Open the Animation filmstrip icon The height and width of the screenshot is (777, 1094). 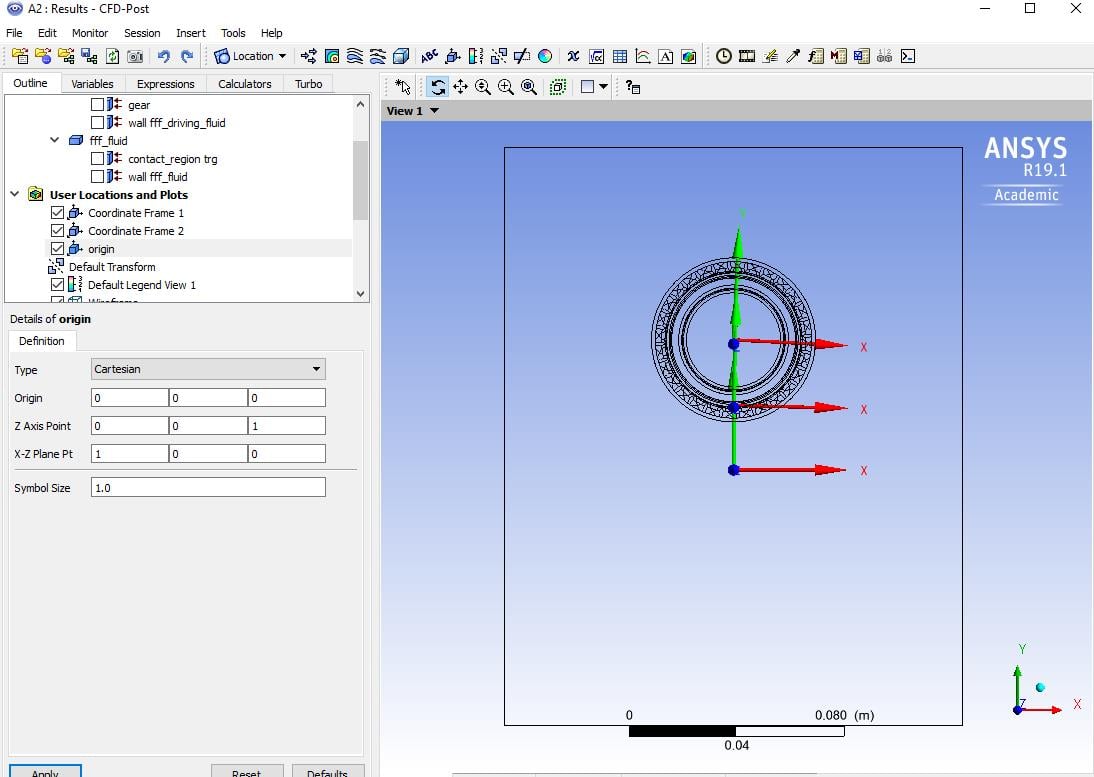point(747,56)
